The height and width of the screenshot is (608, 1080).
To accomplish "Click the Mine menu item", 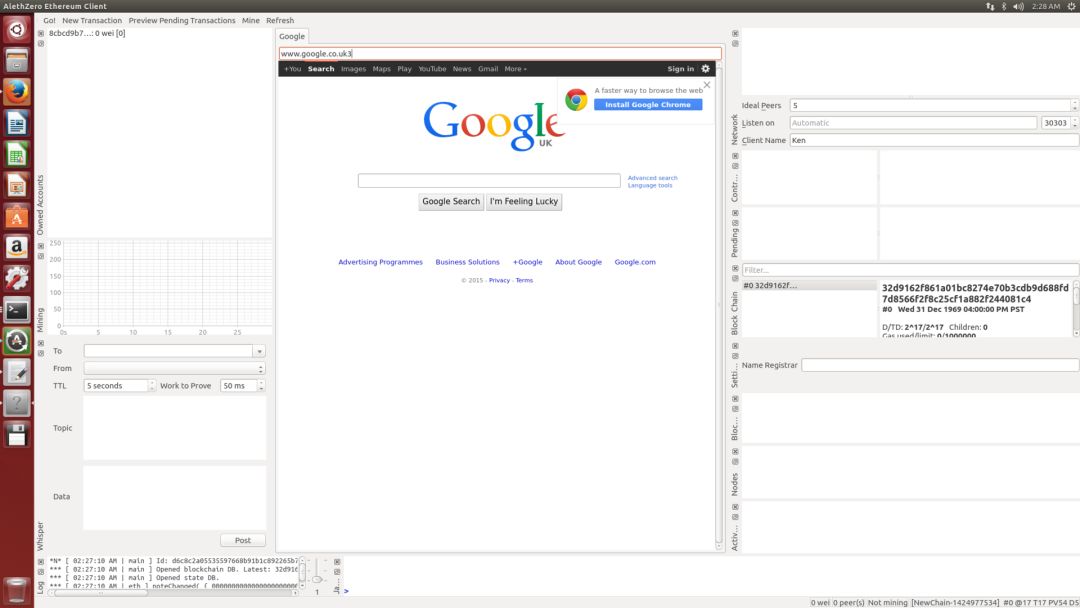I will pyautogui.click(x=251, y=21).
